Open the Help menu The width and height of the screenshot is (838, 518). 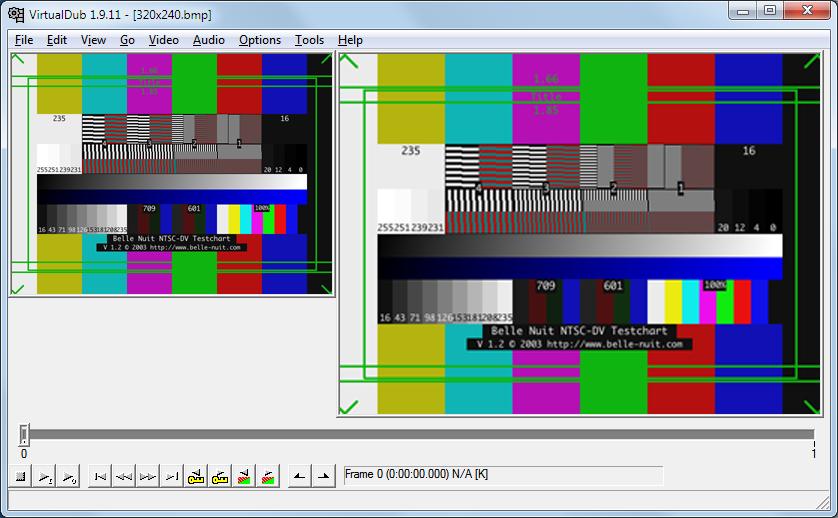[350, 40]
